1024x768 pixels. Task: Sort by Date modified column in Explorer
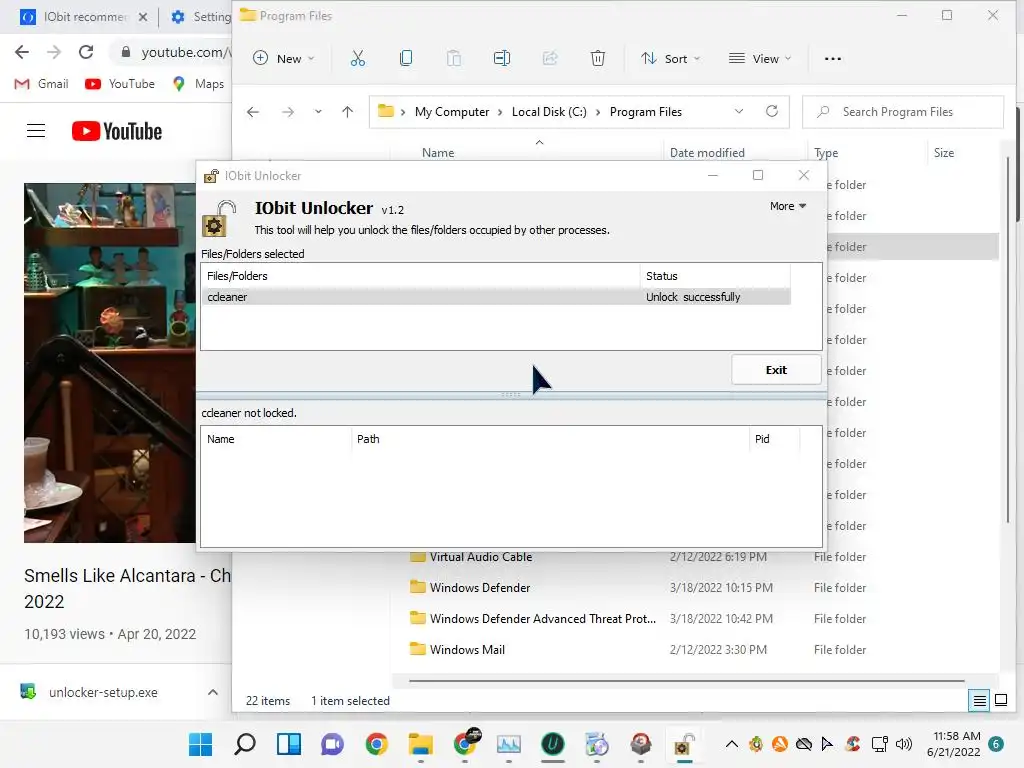tap(707, 153)
